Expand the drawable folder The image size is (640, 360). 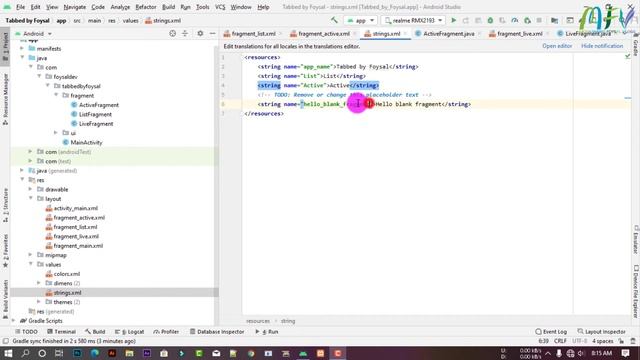[x=31, y=189]
